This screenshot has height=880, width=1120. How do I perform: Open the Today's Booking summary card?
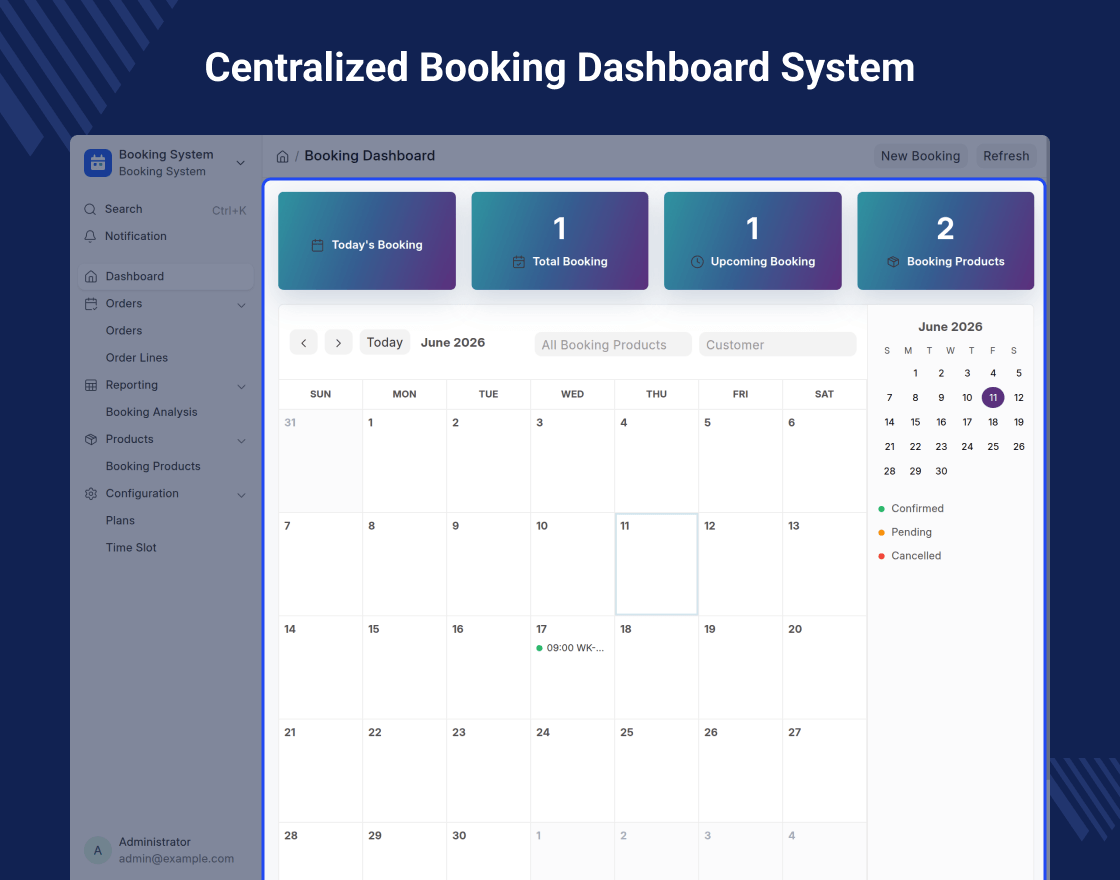click(x=366, y=241)
